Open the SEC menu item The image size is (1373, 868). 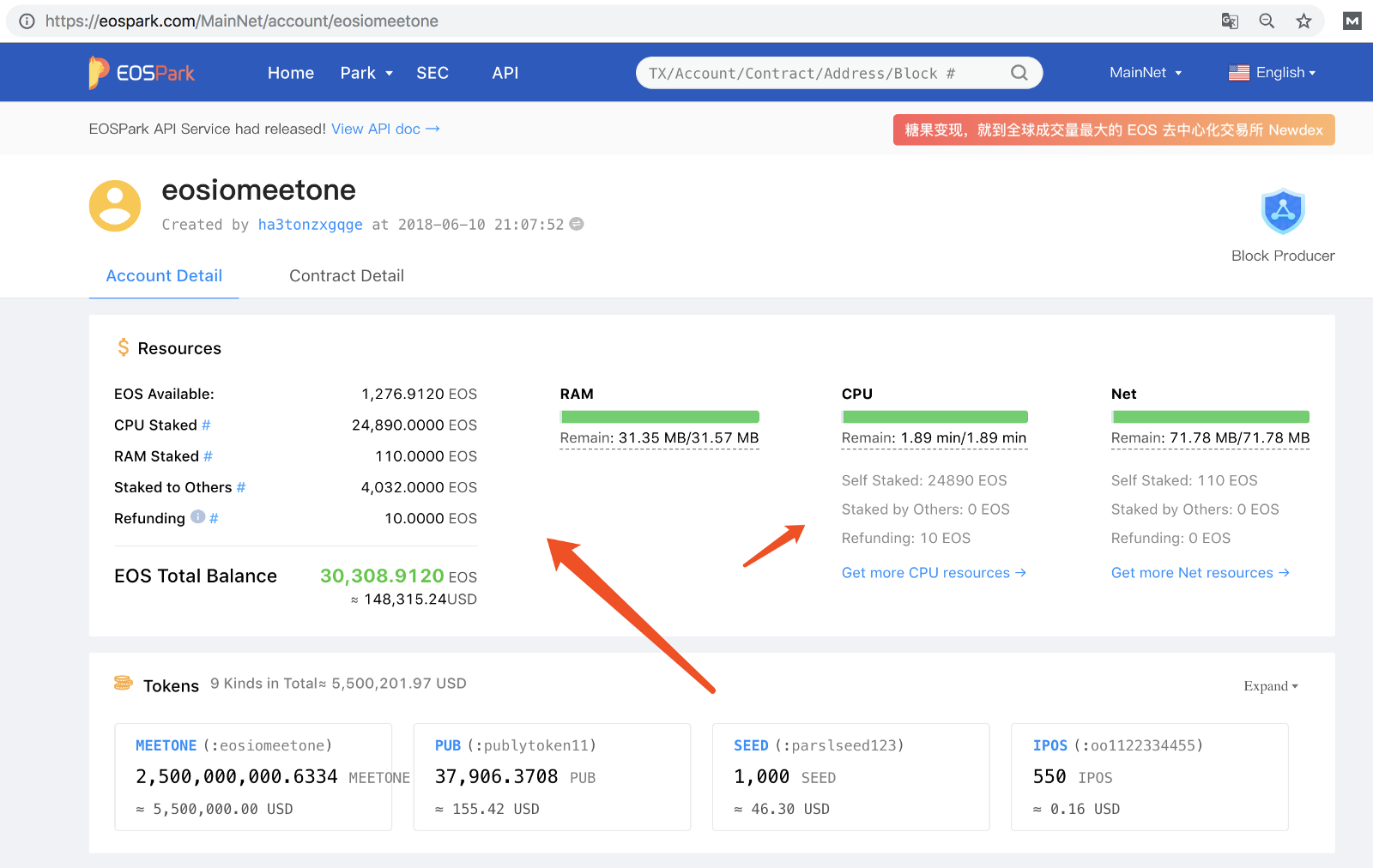432,73
